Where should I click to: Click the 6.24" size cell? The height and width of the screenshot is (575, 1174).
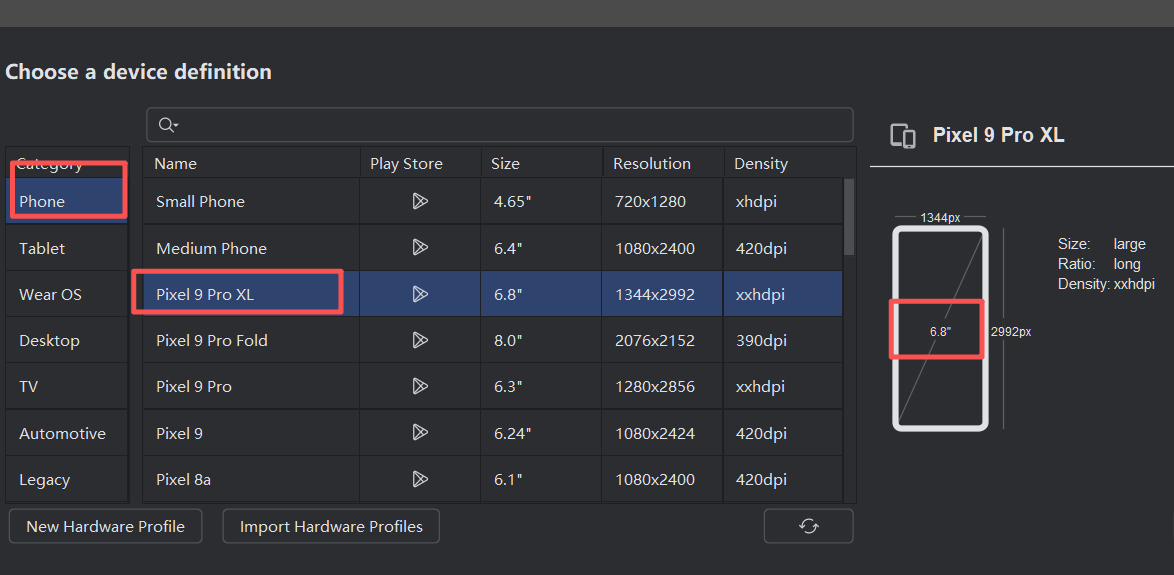[x=541, y=433]
